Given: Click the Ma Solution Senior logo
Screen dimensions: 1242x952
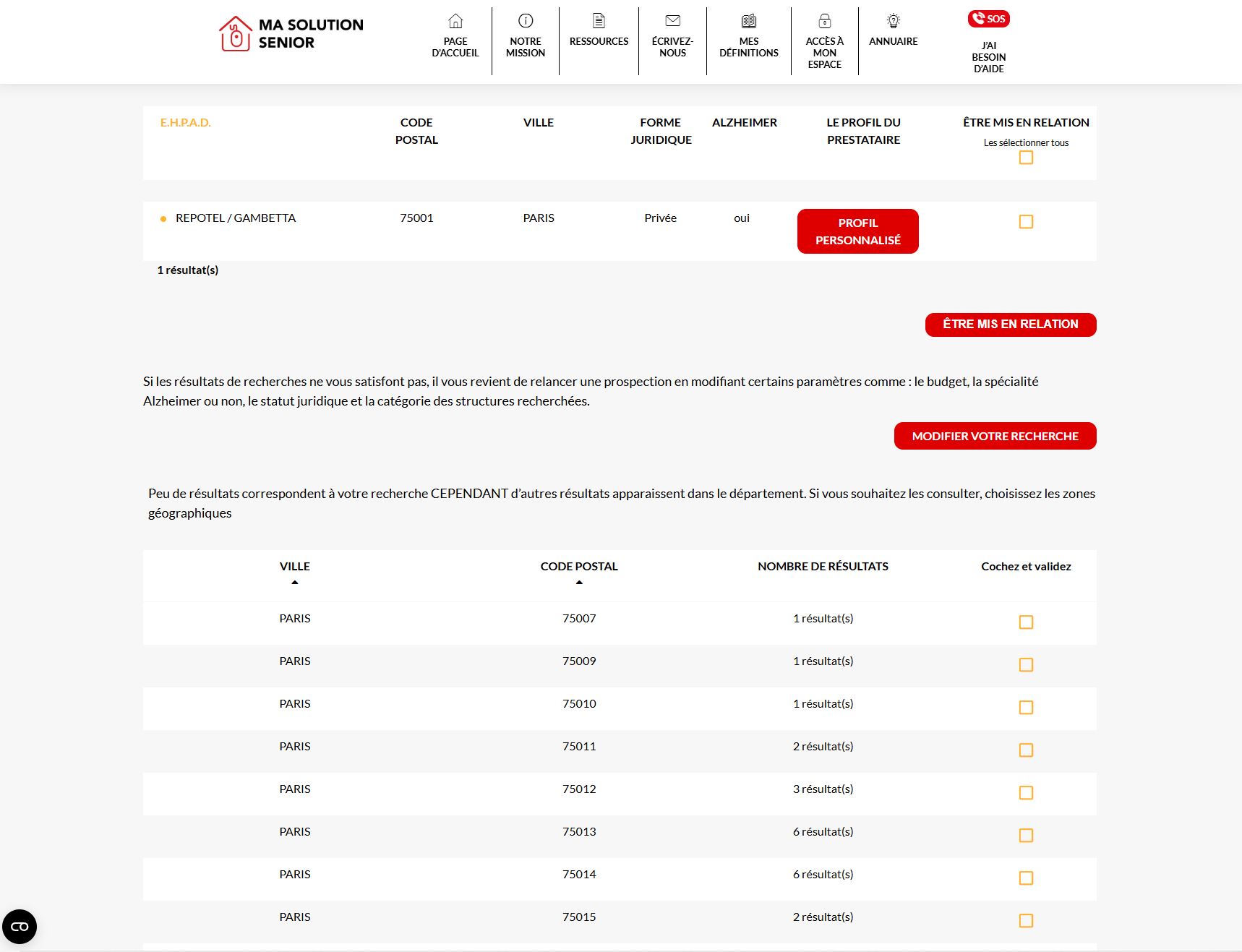Looking at the screenshot, I should pyautogui.click(x=291, y=33).
